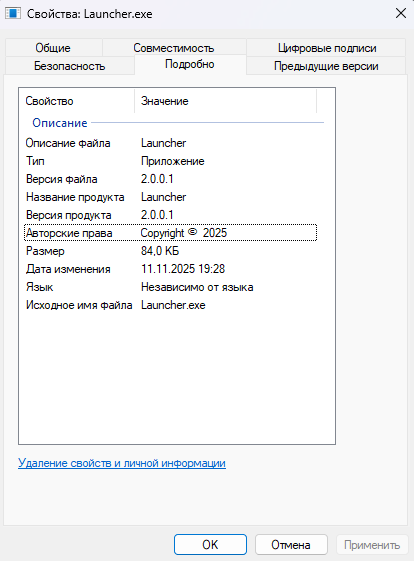Select the Название продукта row
Viewport: 414px width, 561px height.
[171, 197]
